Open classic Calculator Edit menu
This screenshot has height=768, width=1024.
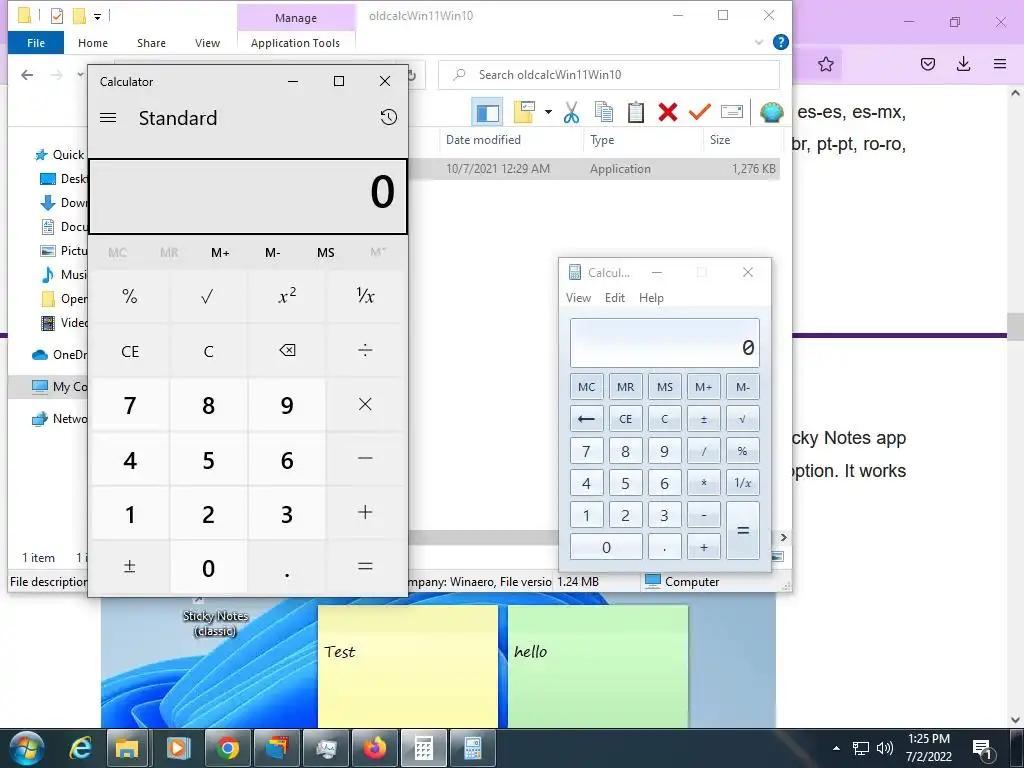[615, 298]
